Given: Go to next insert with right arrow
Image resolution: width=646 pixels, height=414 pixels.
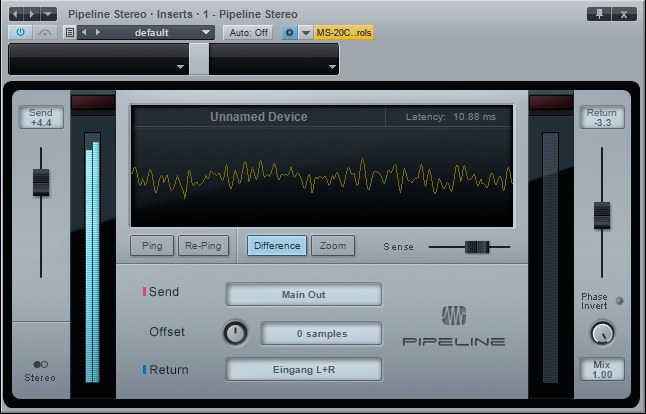Looking at the screenshot, I should point(32,14).
